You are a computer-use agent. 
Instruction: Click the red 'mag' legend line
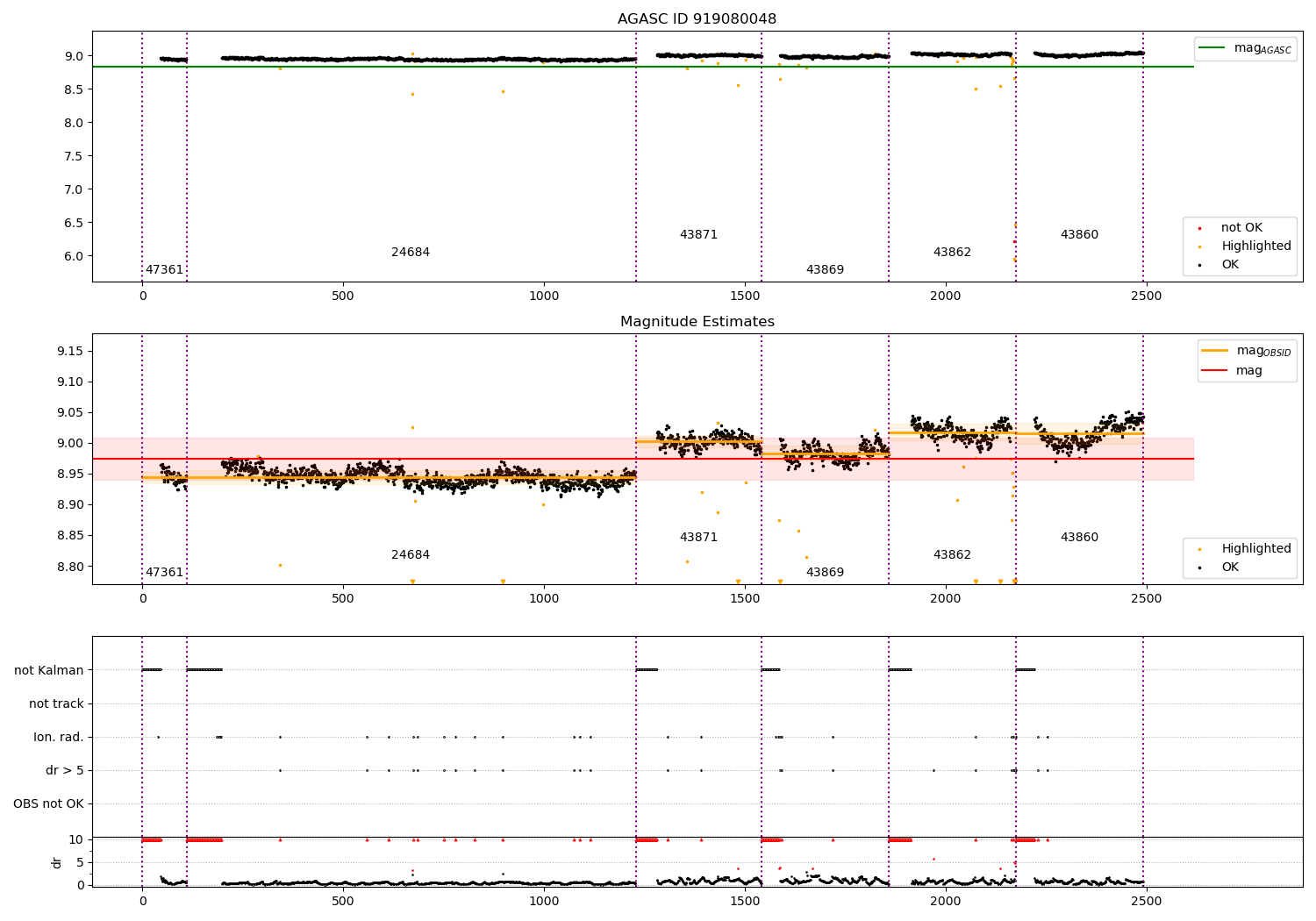coord(1215,370)
